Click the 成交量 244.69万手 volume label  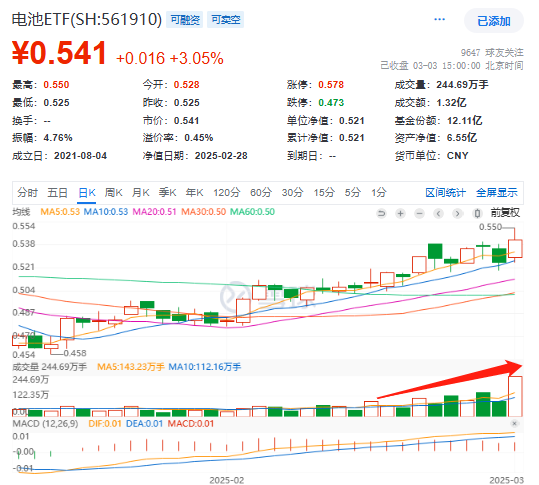click(x=50, y=367)
